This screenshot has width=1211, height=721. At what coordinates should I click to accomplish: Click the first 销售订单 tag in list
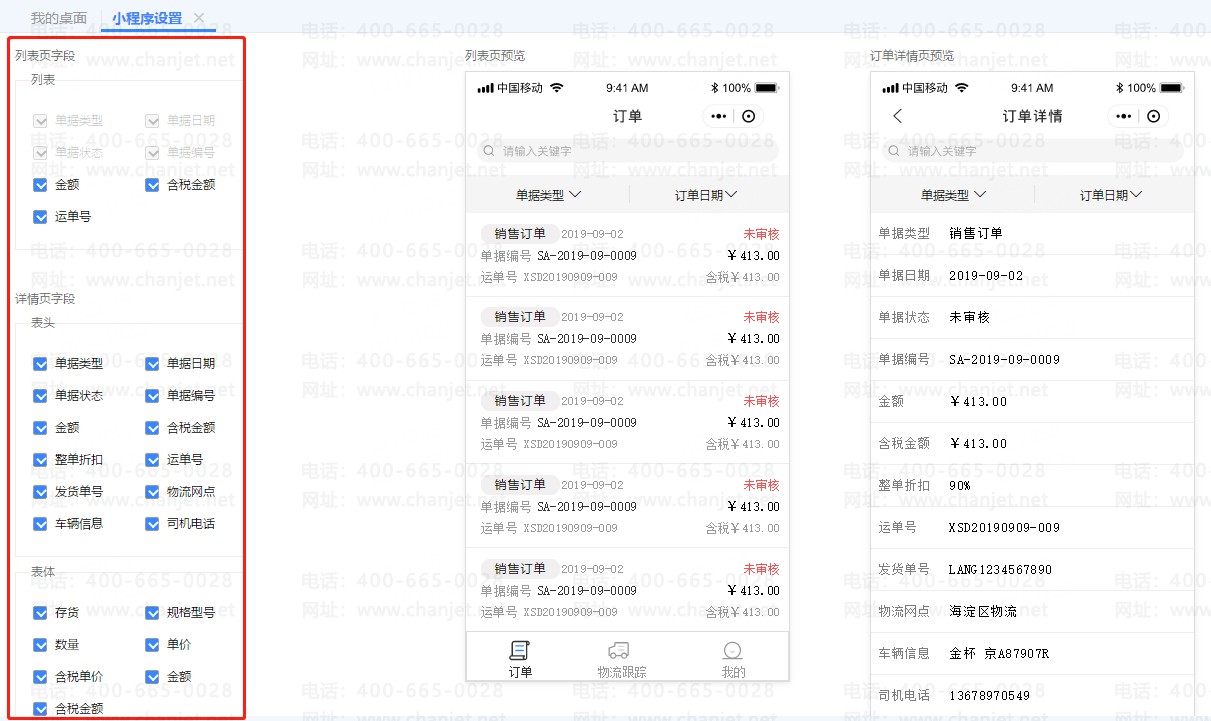pyautogui.click(x=520, y=234)
